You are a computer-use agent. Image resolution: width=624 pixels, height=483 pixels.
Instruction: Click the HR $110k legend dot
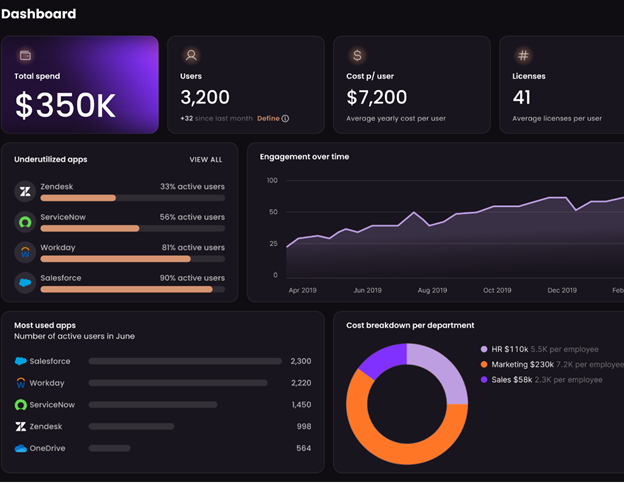[x=484, y=349]
